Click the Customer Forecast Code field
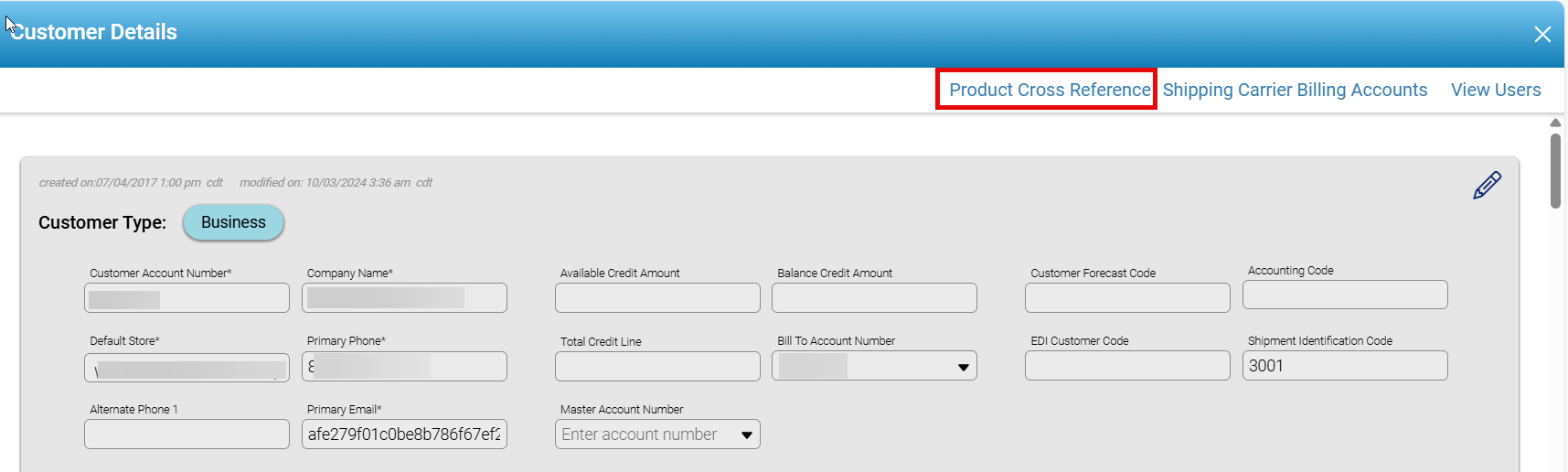 tap(1127, 298)
